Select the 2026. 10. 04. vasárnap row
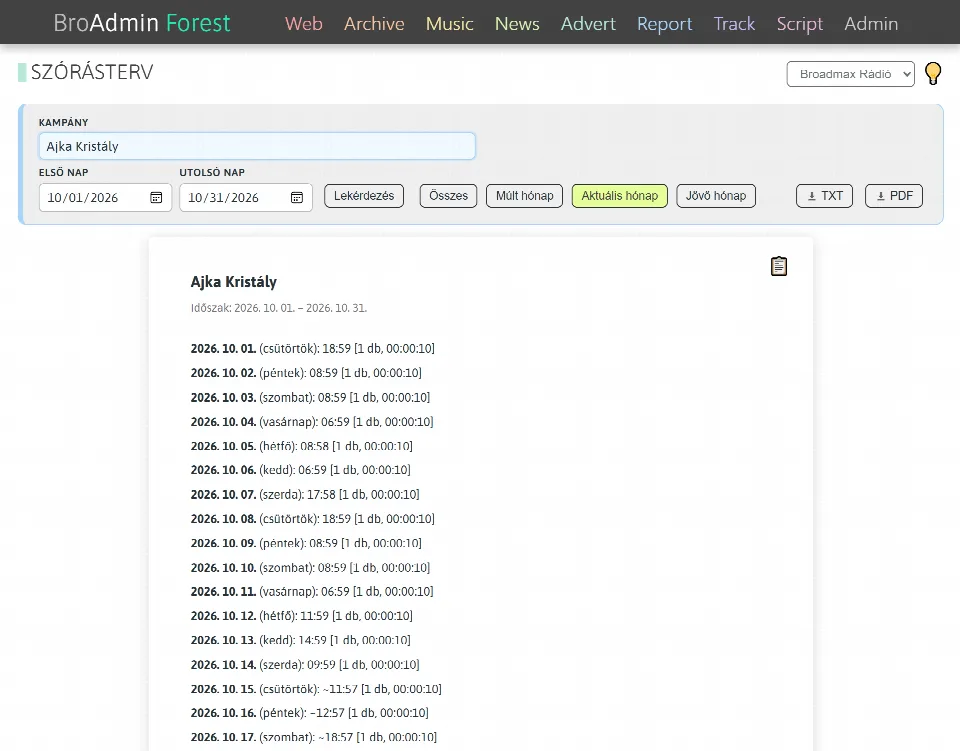This screenshot has width=960, height=751. point(312,422)
